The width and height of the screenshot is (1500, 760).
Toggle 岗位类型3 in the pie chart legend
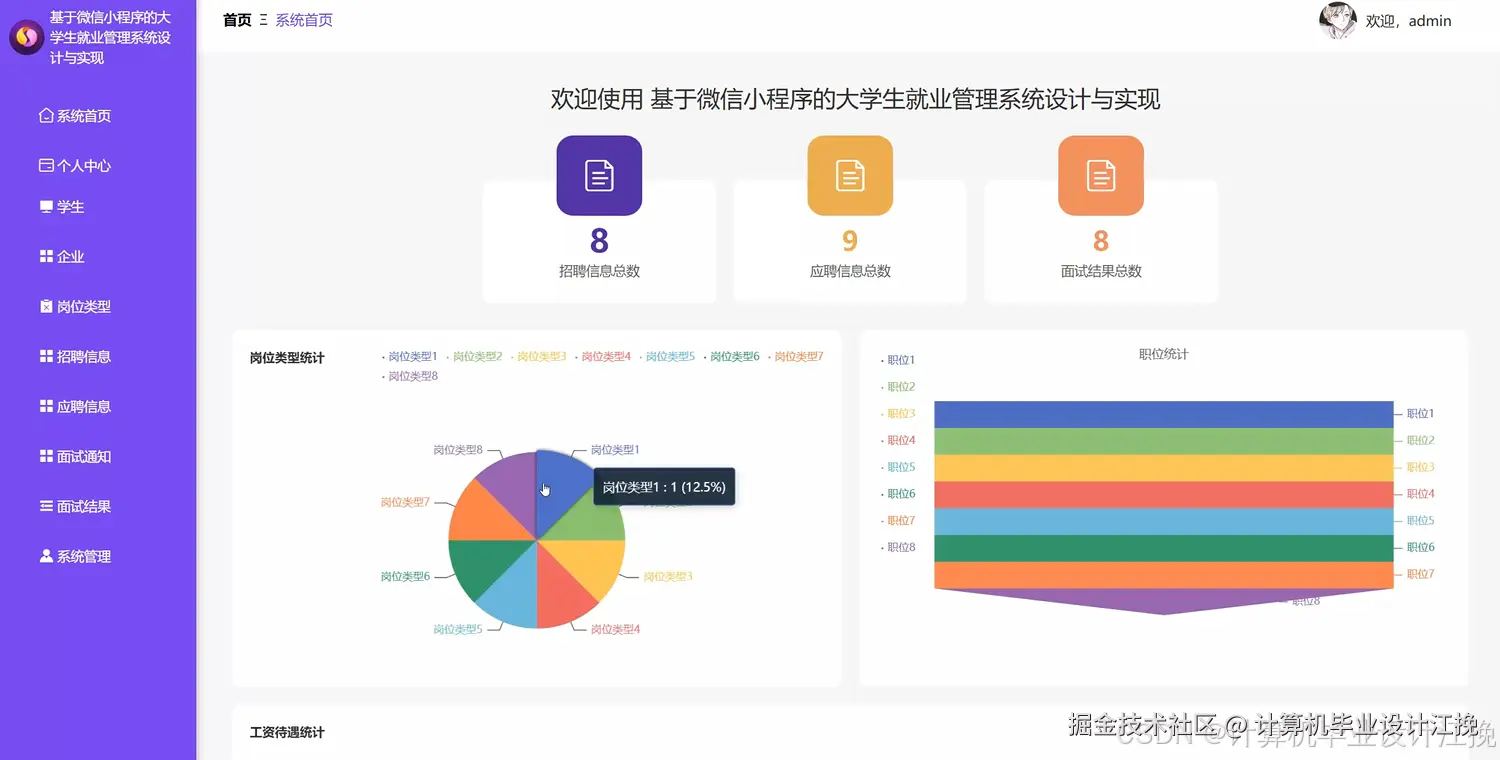pyautogui.click(x=541, y=355)
